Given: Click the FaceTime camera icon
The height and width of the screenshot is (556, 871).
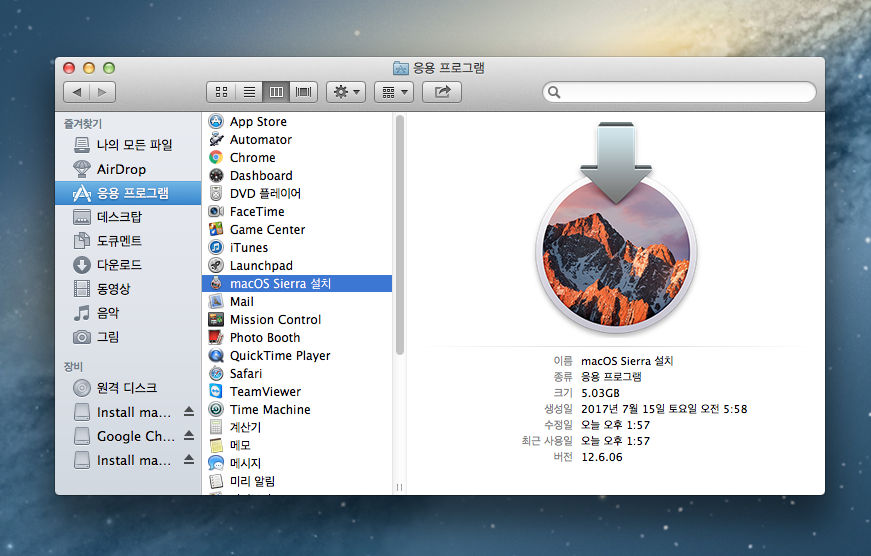Looking at the screenshot, I should click(216, 211).
